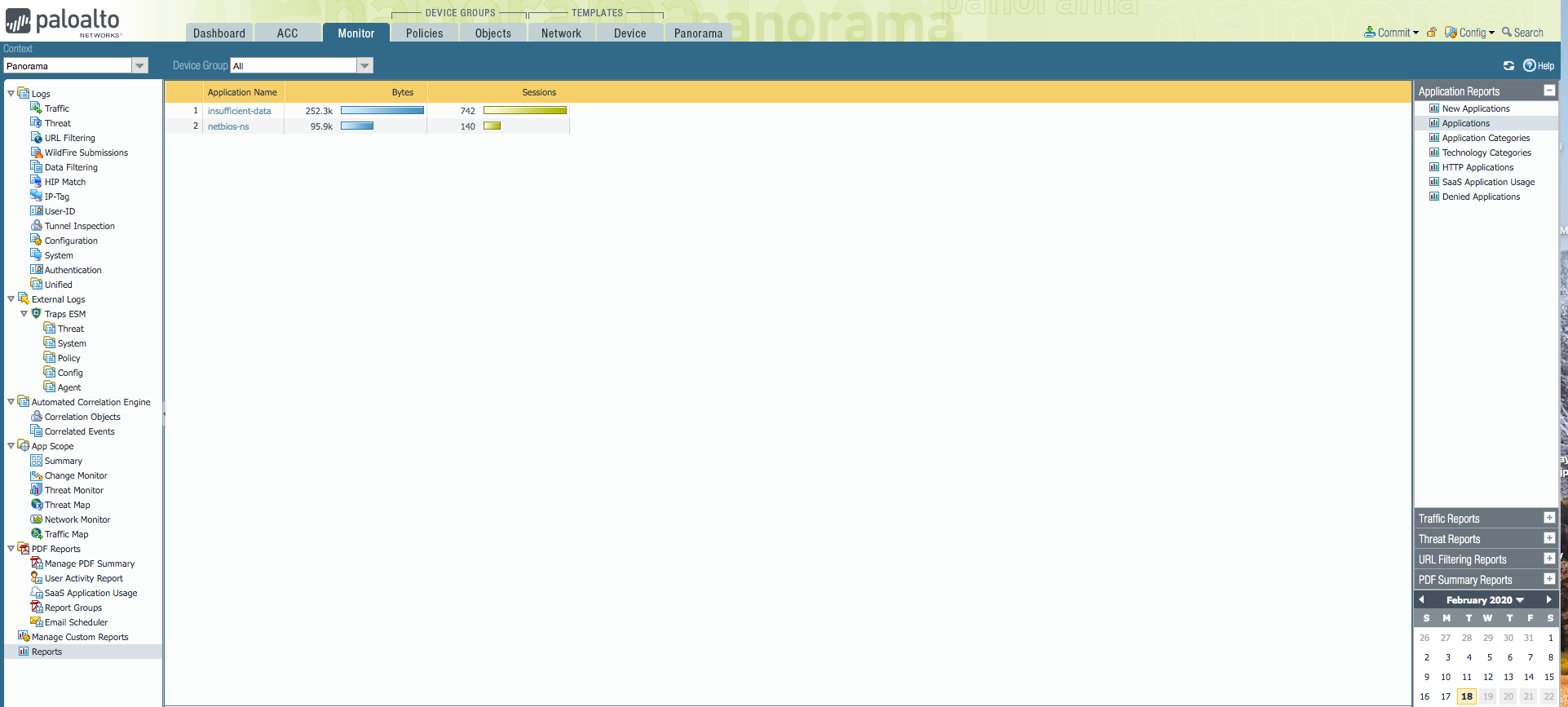Image resolution: width=1568 pixels, height=707 pixels.
Task: Go to the Network tab
Action: click(562, 33)
